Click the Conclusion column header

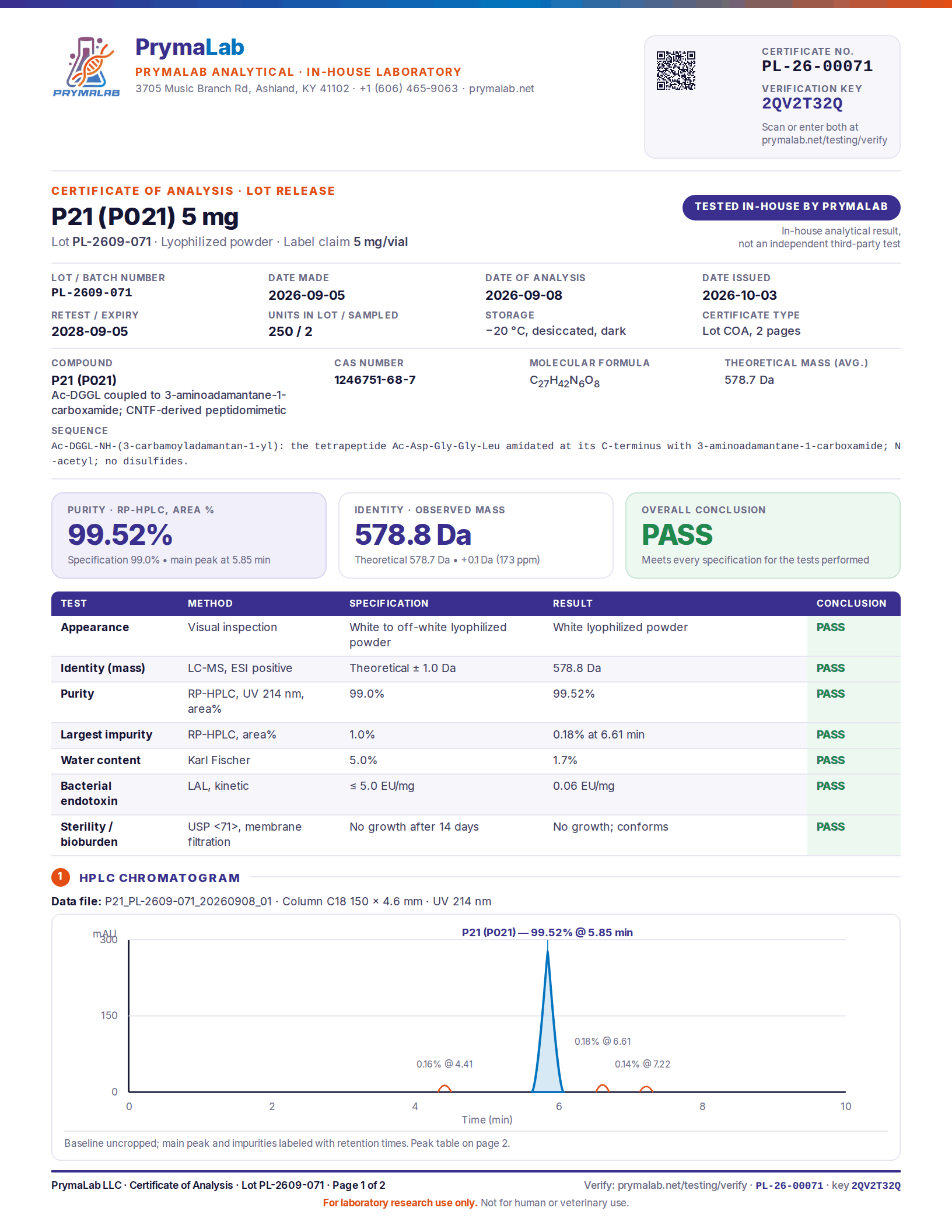click(851, 603)
